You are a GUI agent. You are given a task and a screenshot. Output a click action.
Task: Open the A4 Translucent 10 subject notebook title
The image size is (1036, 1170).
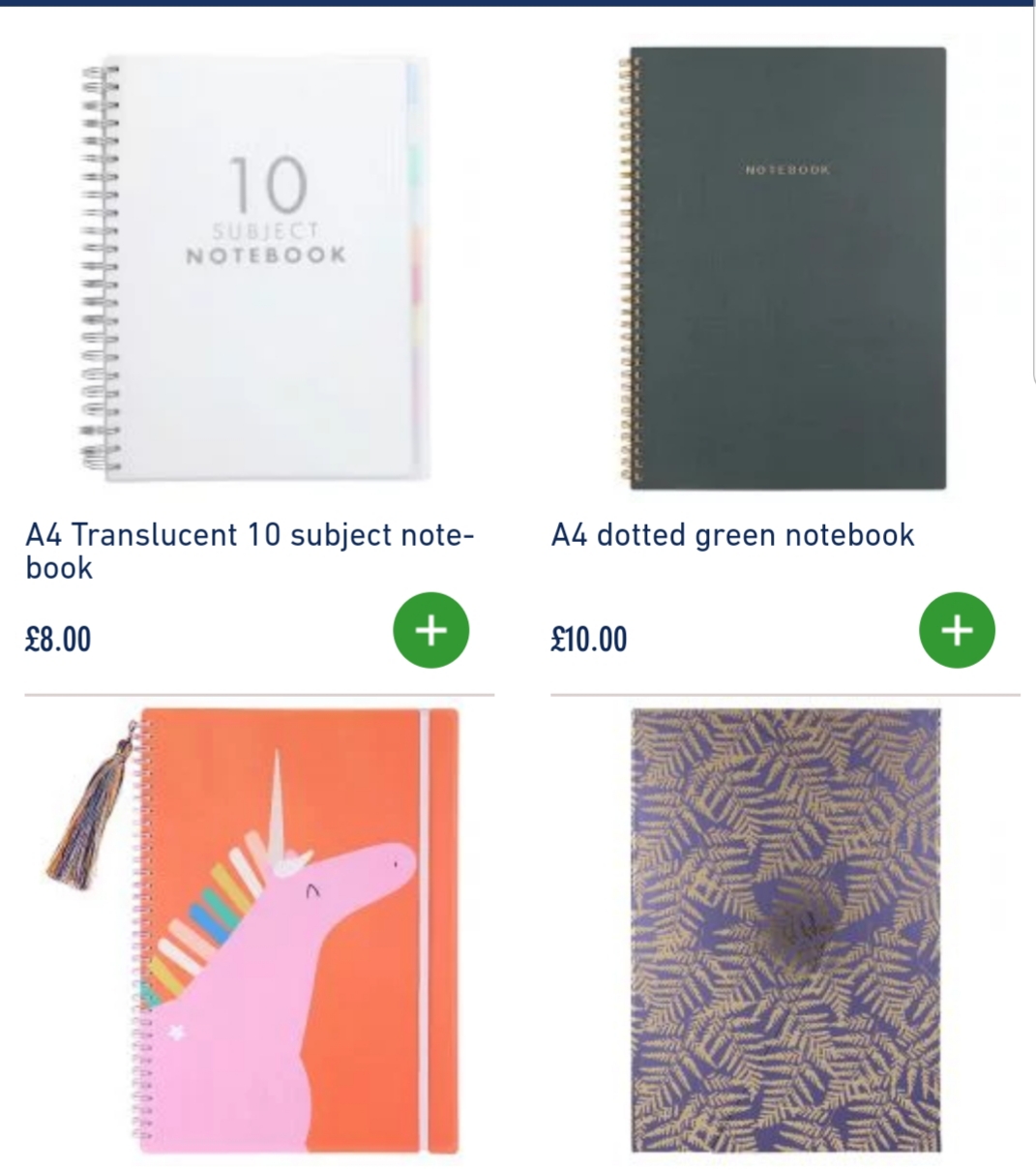click(250, 551)
